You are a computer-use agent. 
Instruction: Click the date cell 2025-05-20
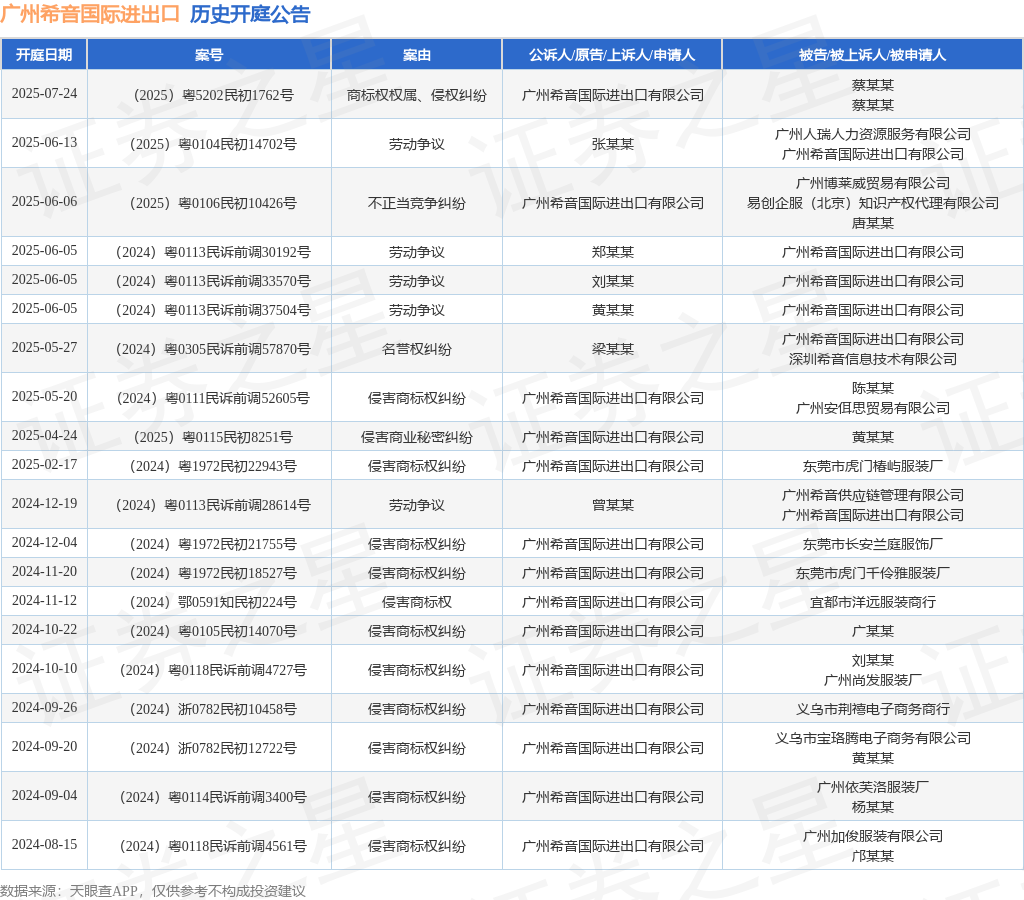click(x=44, y=396)
